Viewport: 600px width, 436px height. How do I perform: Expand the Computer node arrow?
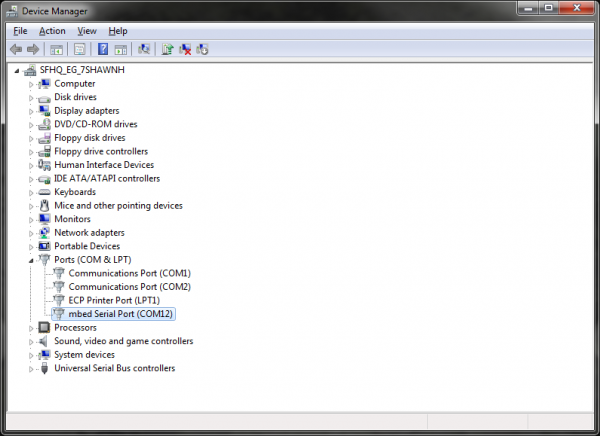(x=31, y=84)
